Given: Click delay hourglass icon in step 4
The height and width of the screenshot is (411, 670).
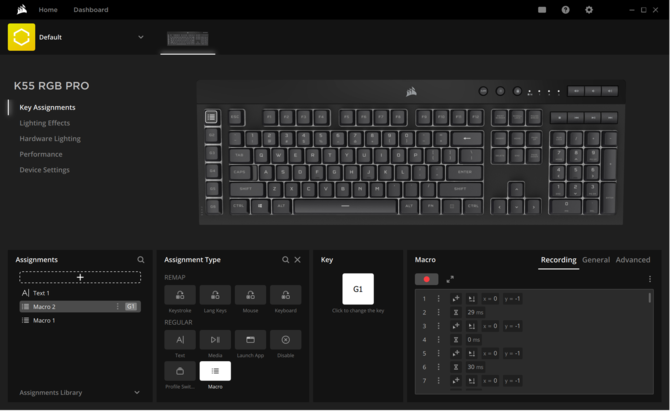Looking at the screenshot, I should point(456,340).
